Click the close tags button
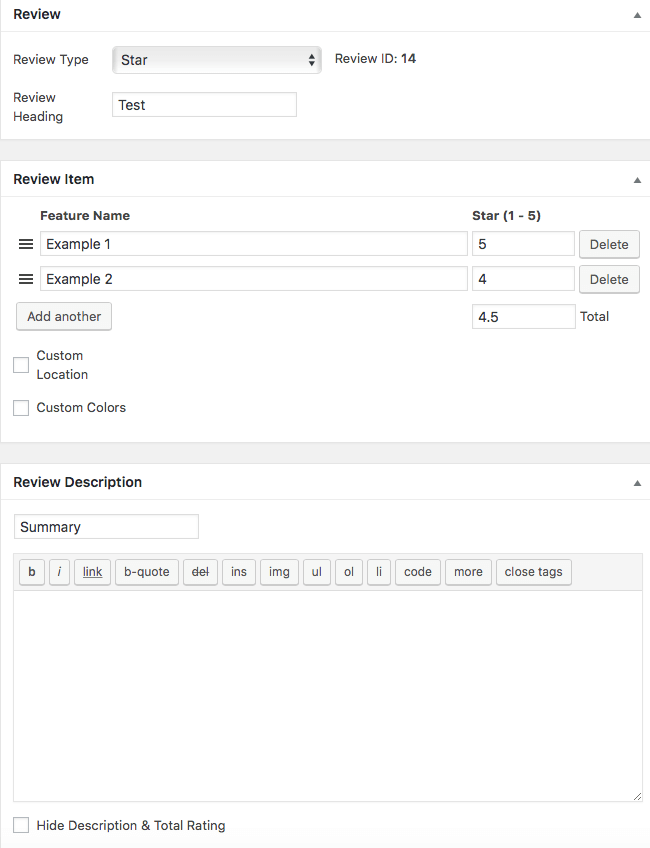The height and width of the screenshot is (848, 650). click(x=533, y=572)
